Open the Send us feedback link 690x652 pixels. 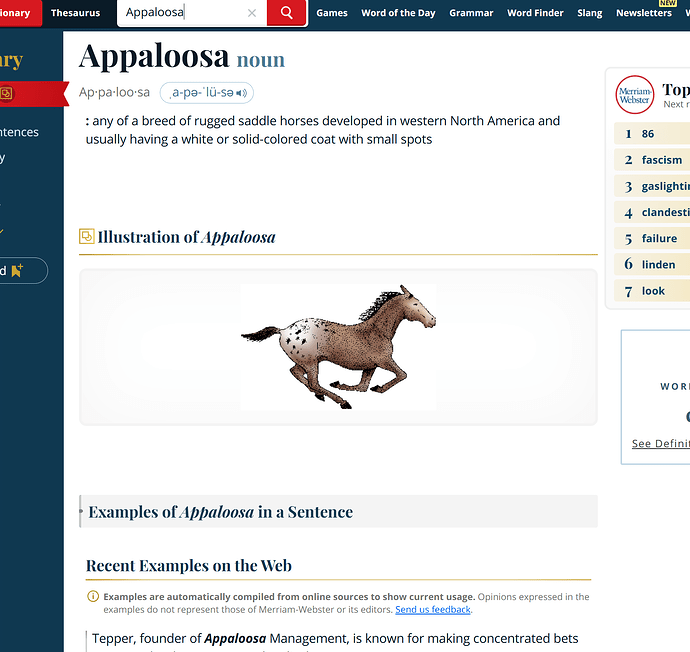433,610
